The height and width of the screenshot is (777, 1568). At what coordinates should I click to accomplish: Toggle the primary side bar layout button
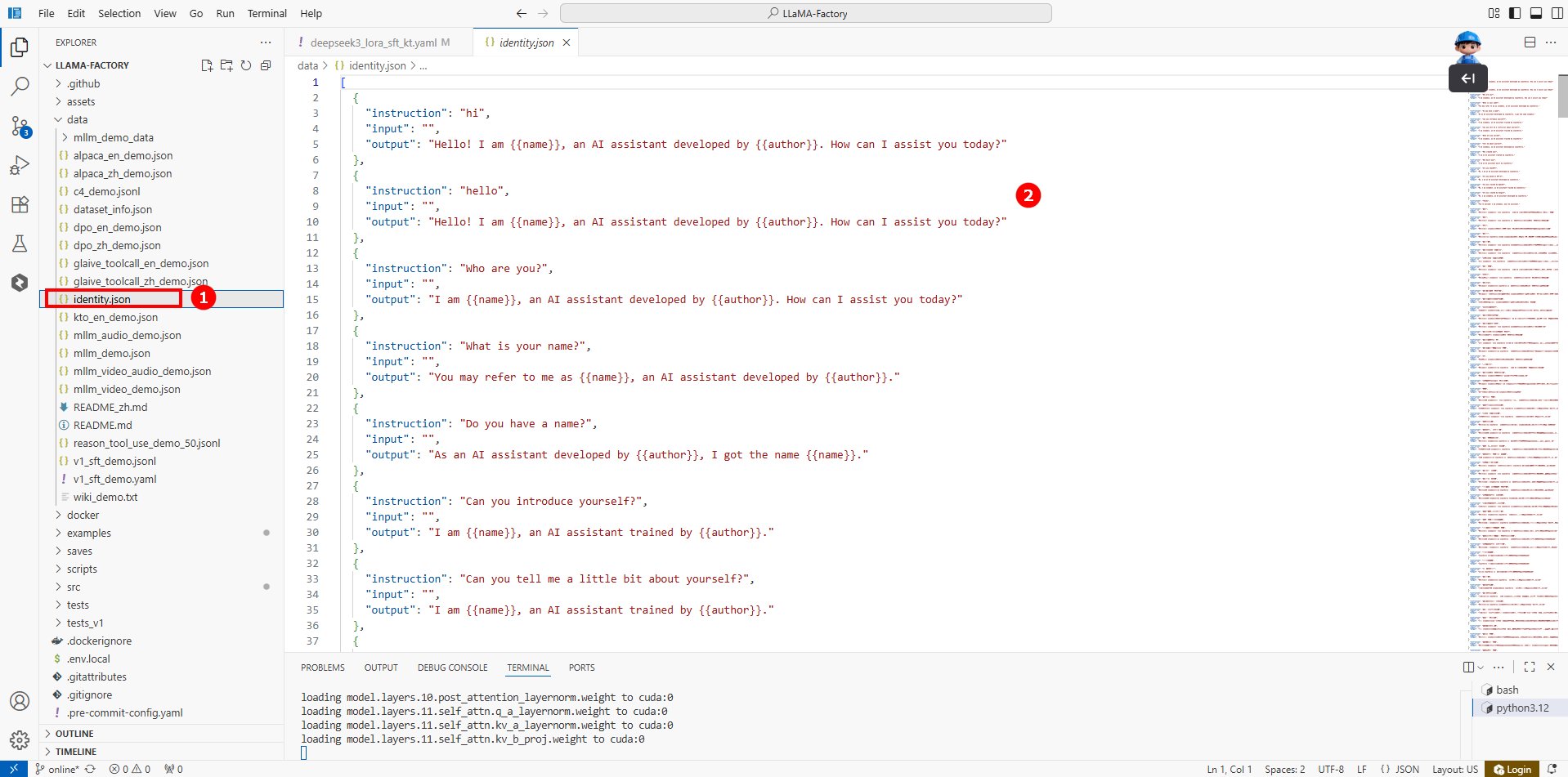point(1515,13)
